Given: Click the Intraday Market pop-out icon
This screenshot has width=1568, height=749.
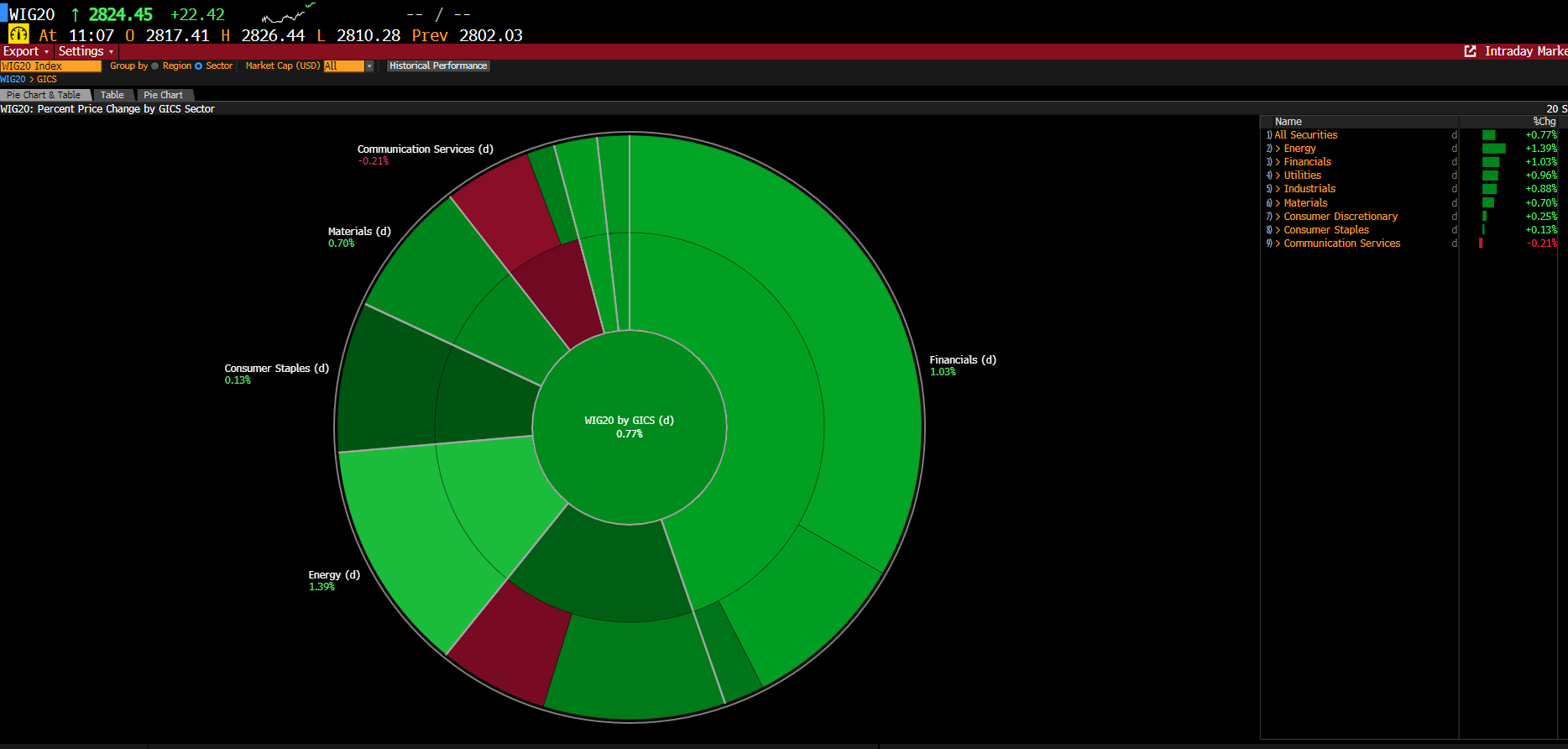Looking at the screenshot, I should tap(1471, 51).
